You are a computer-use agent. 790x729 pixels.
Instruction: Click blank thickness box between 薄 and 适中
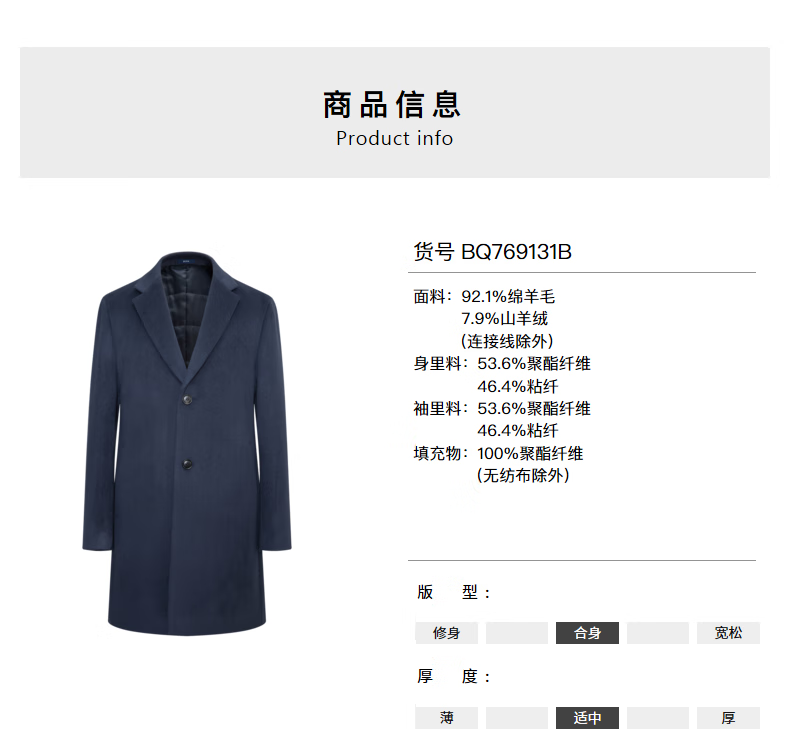point(517,717)
